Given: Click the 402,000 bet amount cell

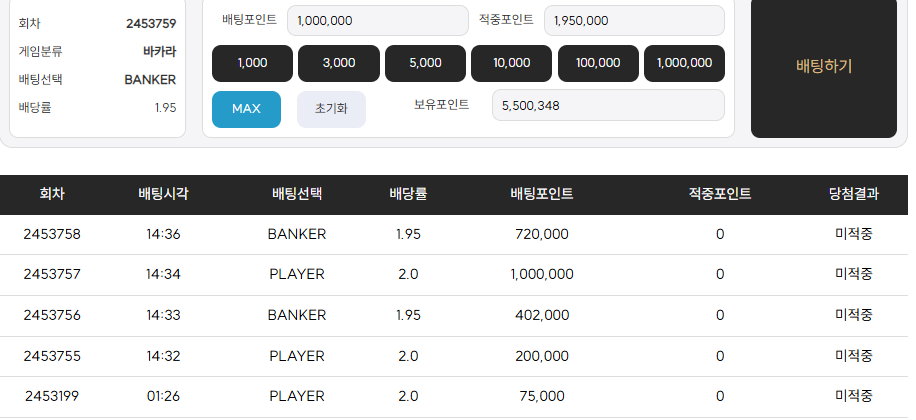Looking at the screenshot, I should click(x=541, y=315).
